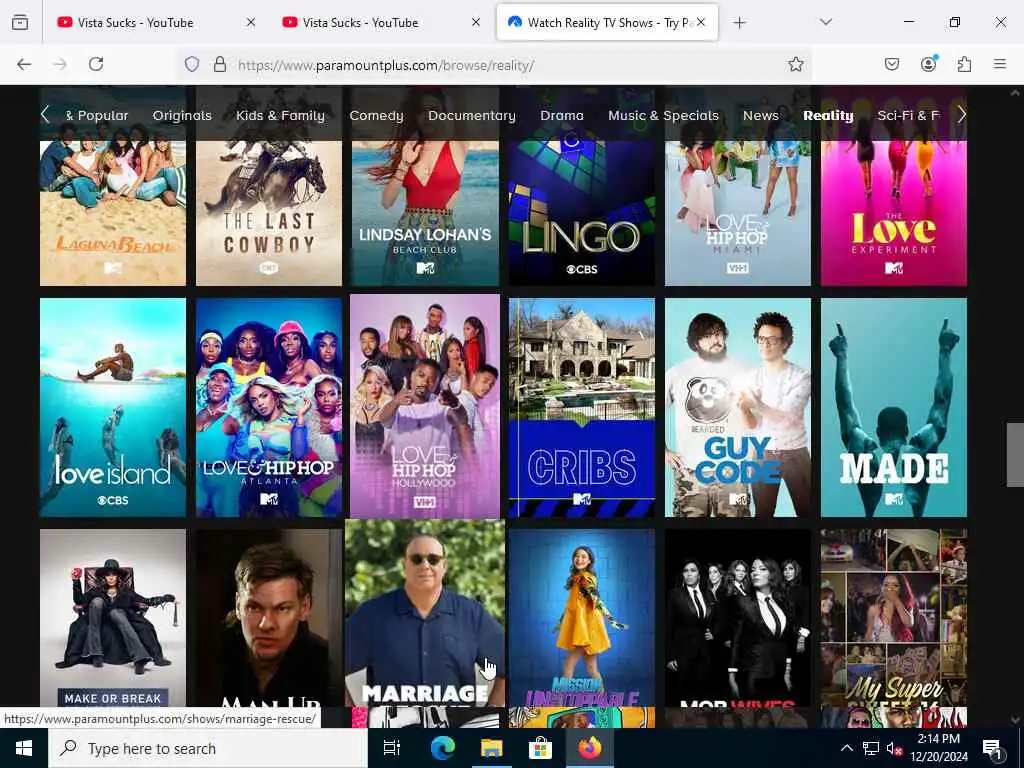The width and height of the screenshot is (1024, 768).
Task: Select the Popular genre tab
Action: (x=97, y=116)
